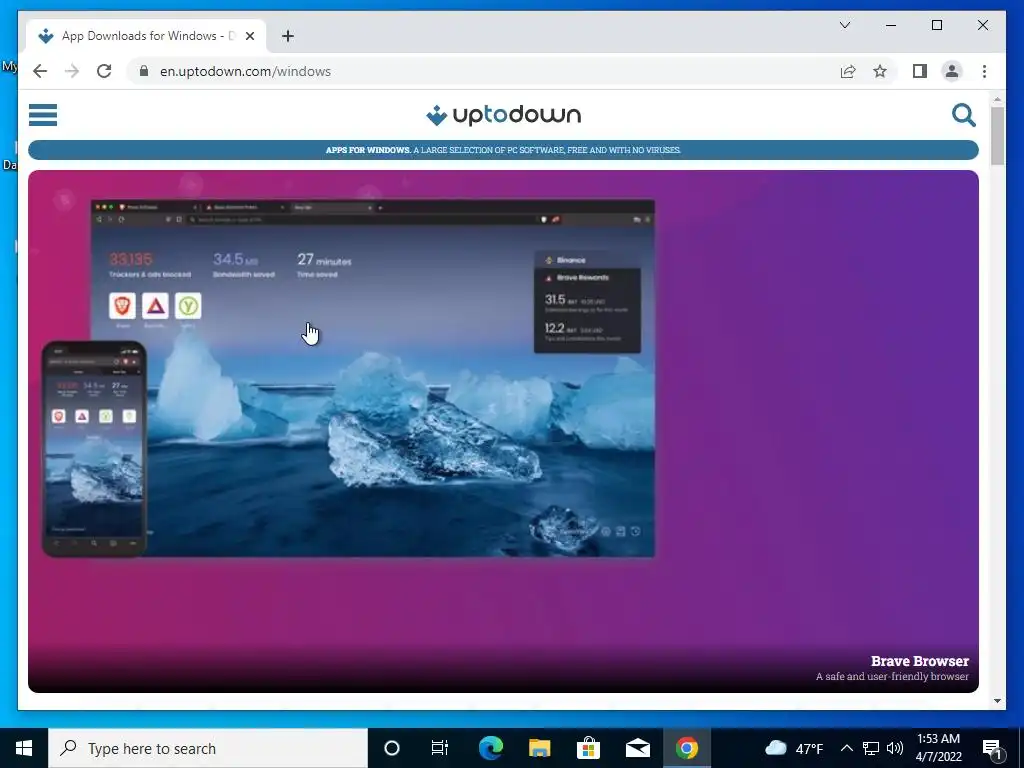
Task: Open Mail app from taskbar
Action: [637, 748]
